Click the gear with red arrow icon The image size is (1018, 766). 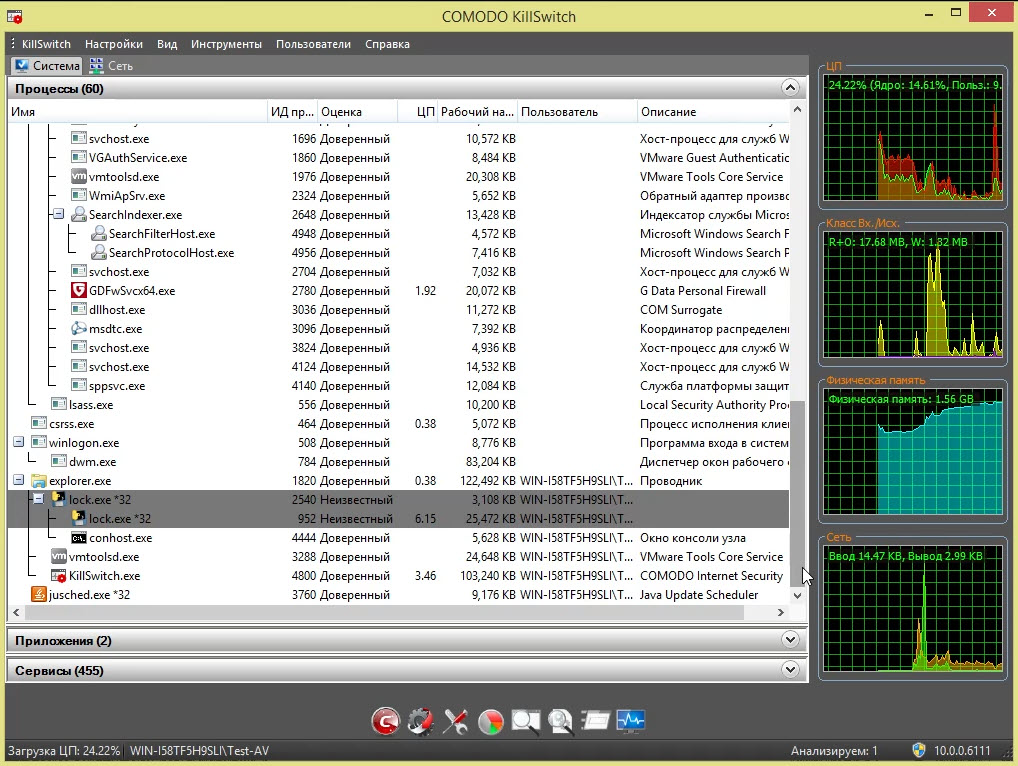point(421,720)
